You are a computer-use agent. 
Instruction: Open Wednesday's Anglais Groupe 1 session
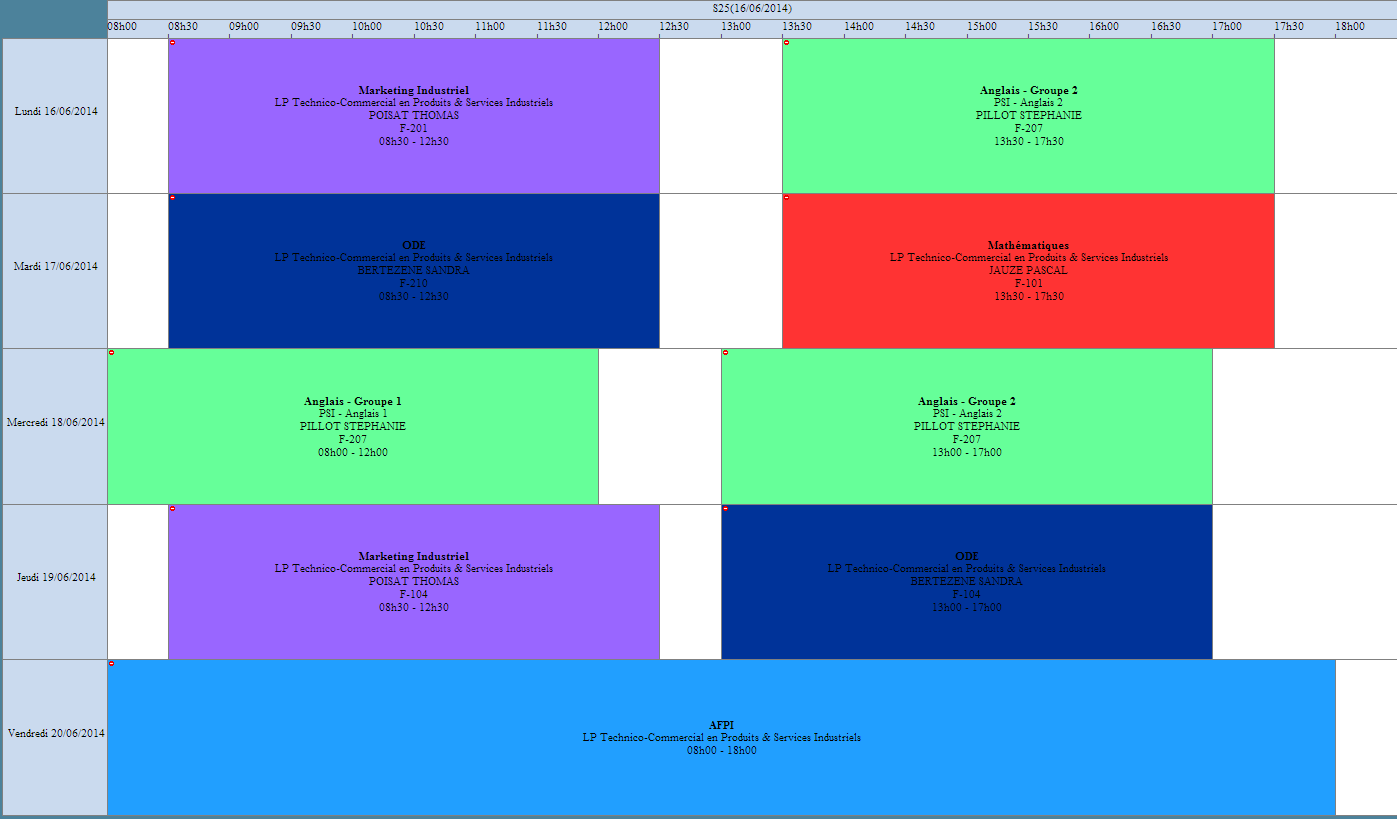coord(352,426)
